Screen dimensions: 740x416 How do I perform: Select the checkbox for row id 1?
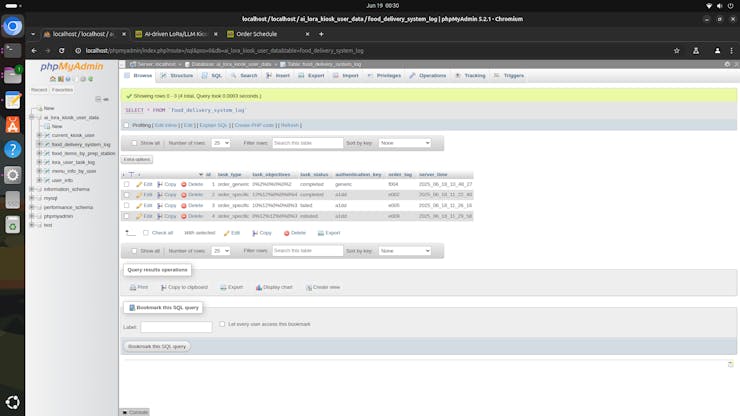(x=126, y=184)
